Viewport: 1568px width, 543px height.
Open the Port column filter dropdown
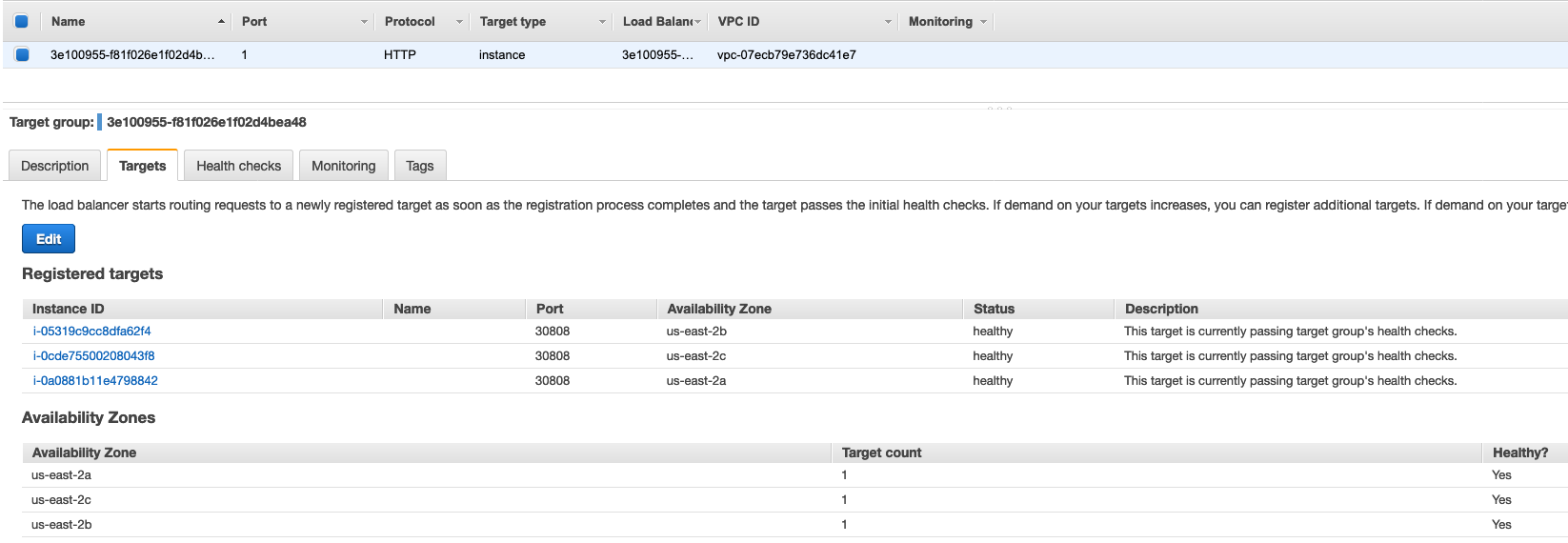pyautogui.click(x=364, y=21)
